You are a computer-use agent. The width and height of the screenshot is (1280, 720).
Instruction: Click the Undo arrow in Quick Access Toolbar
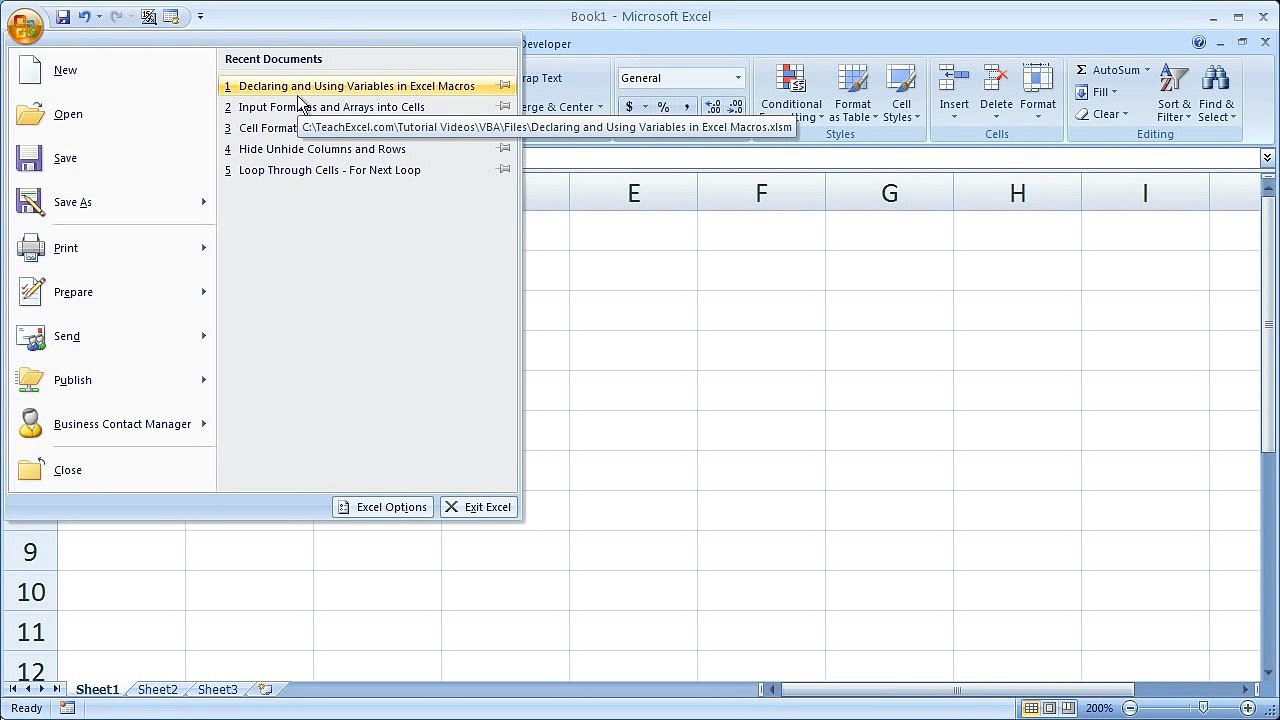pos(84,16)
